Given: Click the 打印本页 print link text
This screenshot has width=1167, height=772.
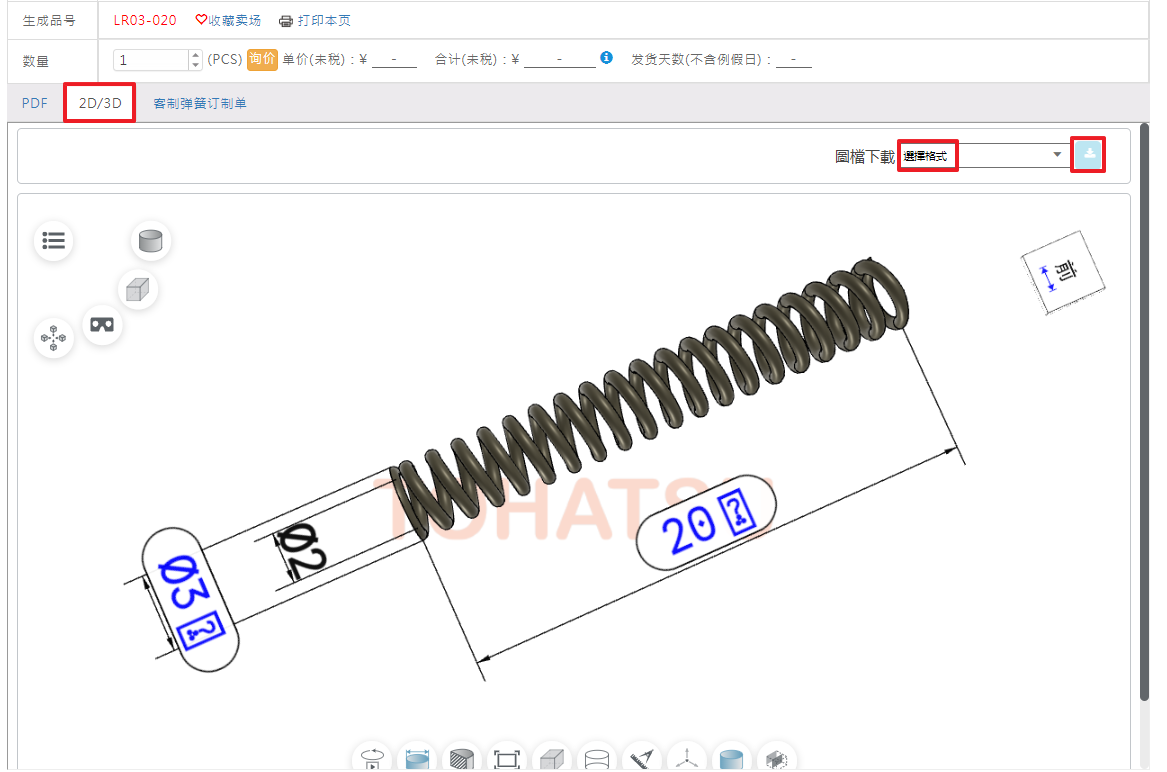Looking at the screenshot, I should point(324,20).
